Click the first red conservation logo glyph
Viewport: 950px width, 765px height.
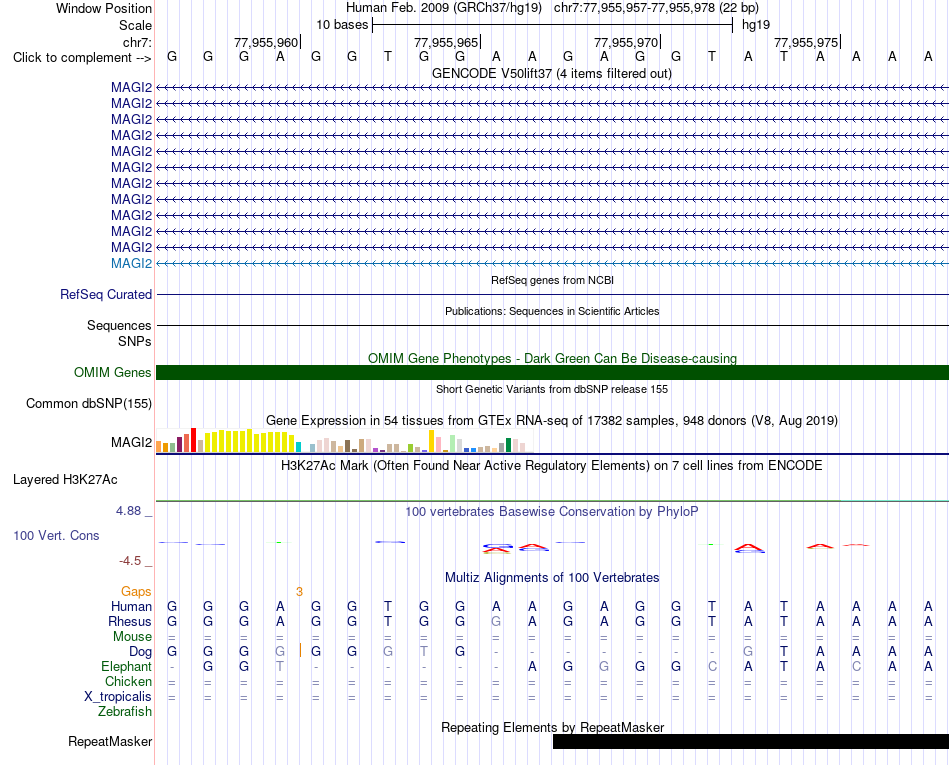[x=497, y=549]
